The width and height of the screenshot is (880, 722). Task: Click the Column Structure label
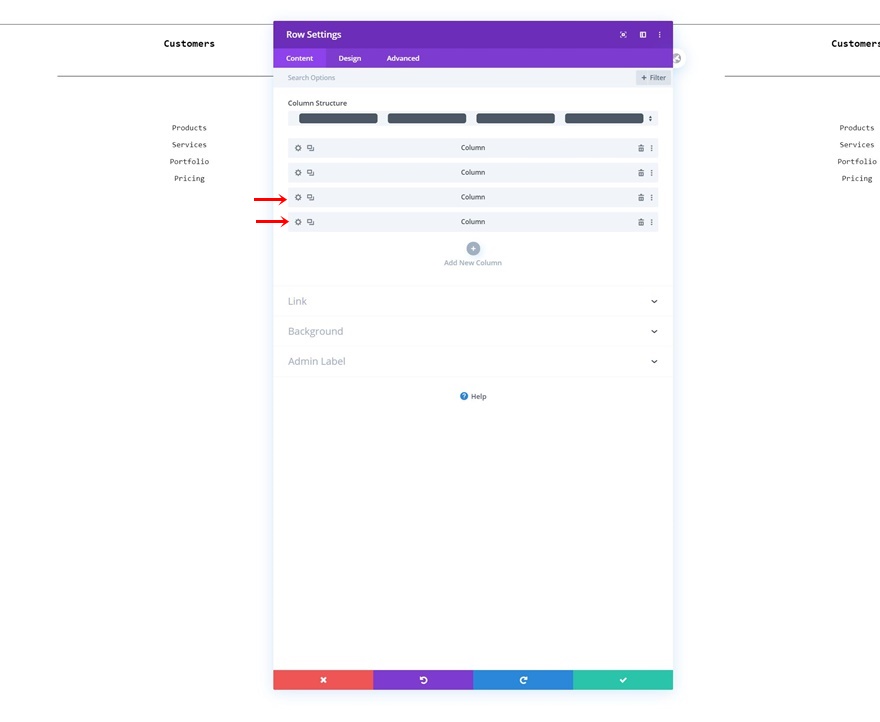[x=317, y=103]
